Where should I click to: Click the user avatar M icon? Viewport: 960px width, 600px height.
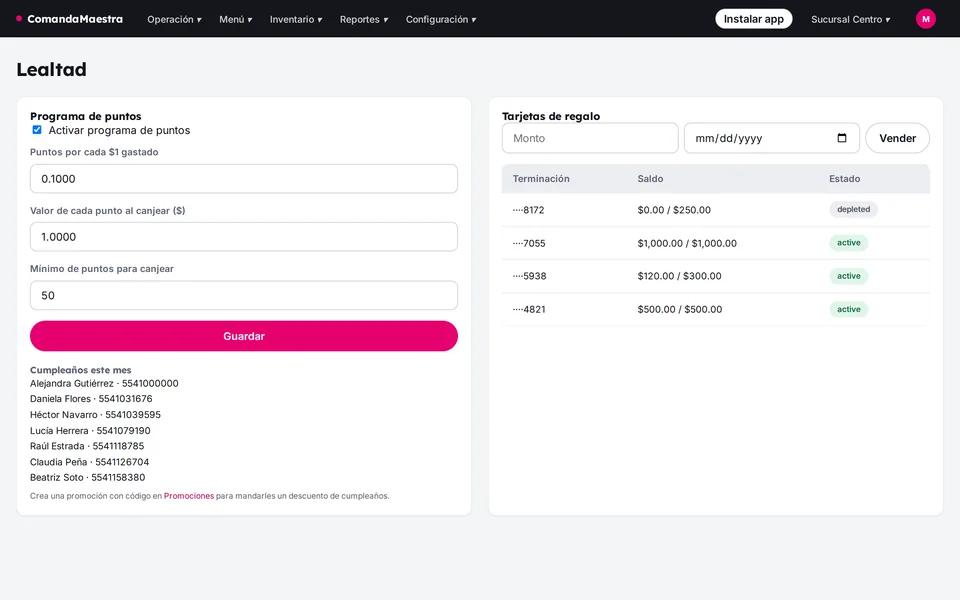[x=926, y=19]
